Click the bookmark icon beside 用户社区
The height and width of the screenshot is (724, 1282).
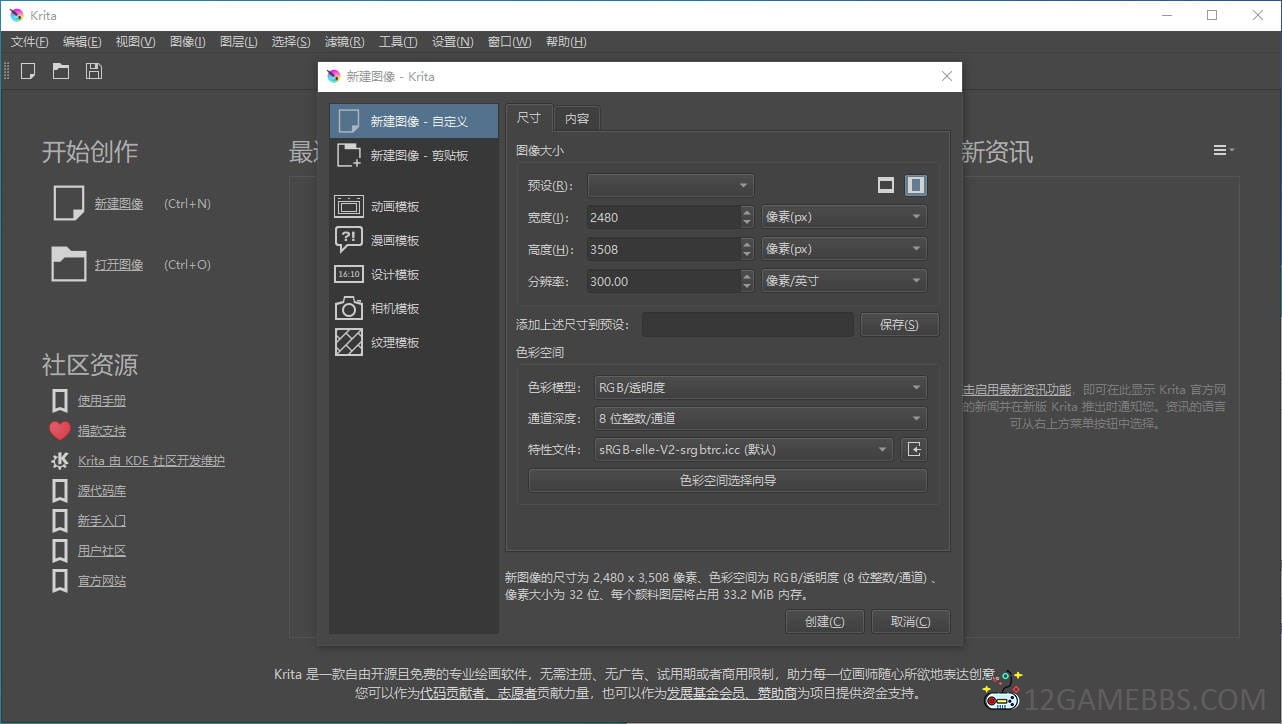click(x=60, y=551)
